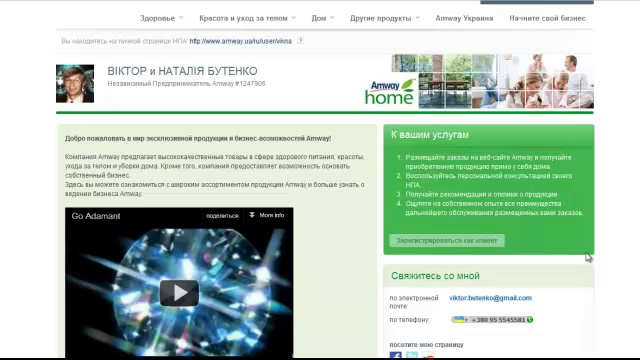
Task: Expand the Здоровье dropdown arrow
Action: 181,18
